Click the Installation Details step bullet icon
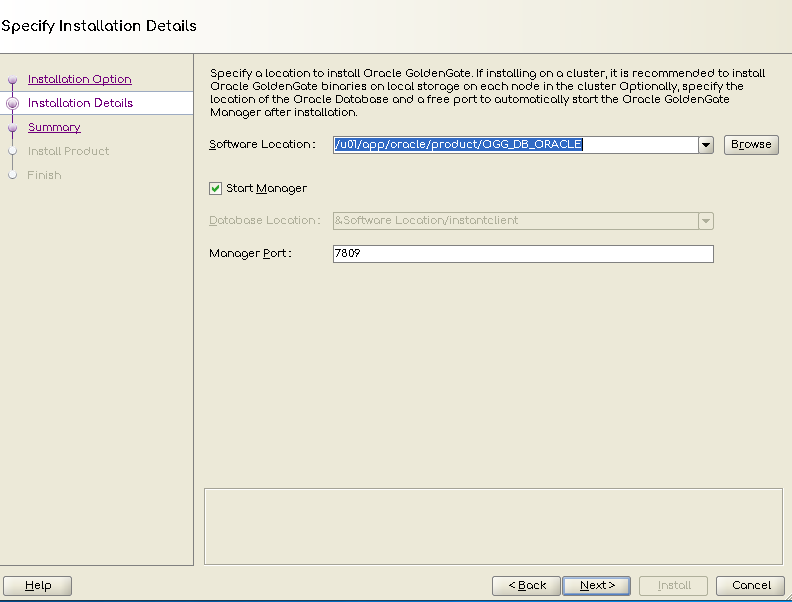This screenshot has height=602, width=792. (13, 104)
